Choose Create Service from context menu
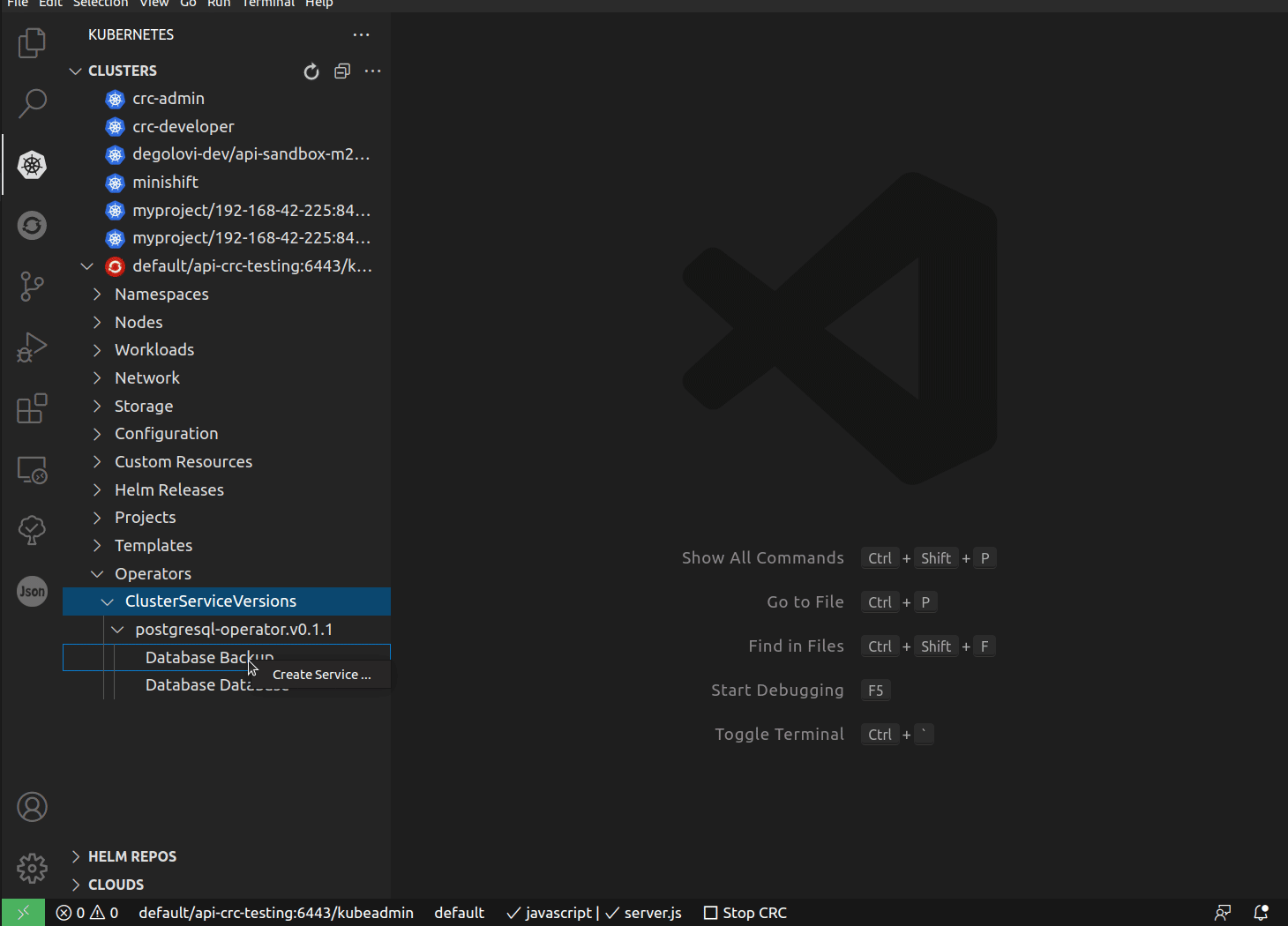The image size is (1288, 926). [x=322, y=675]
